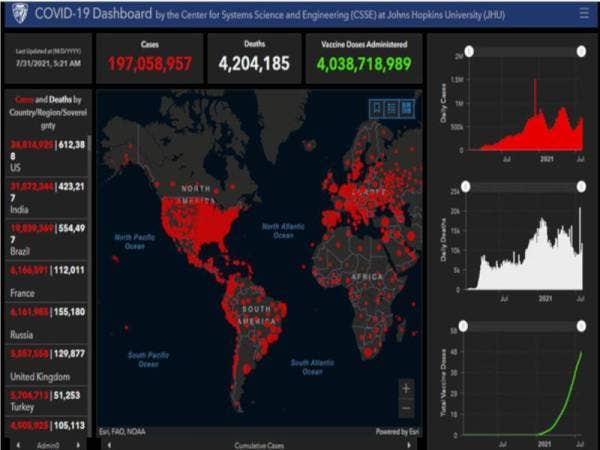Viewport: 600px width, 450px height.
Task: Select the Admin0 list tab
Action: 45,443
